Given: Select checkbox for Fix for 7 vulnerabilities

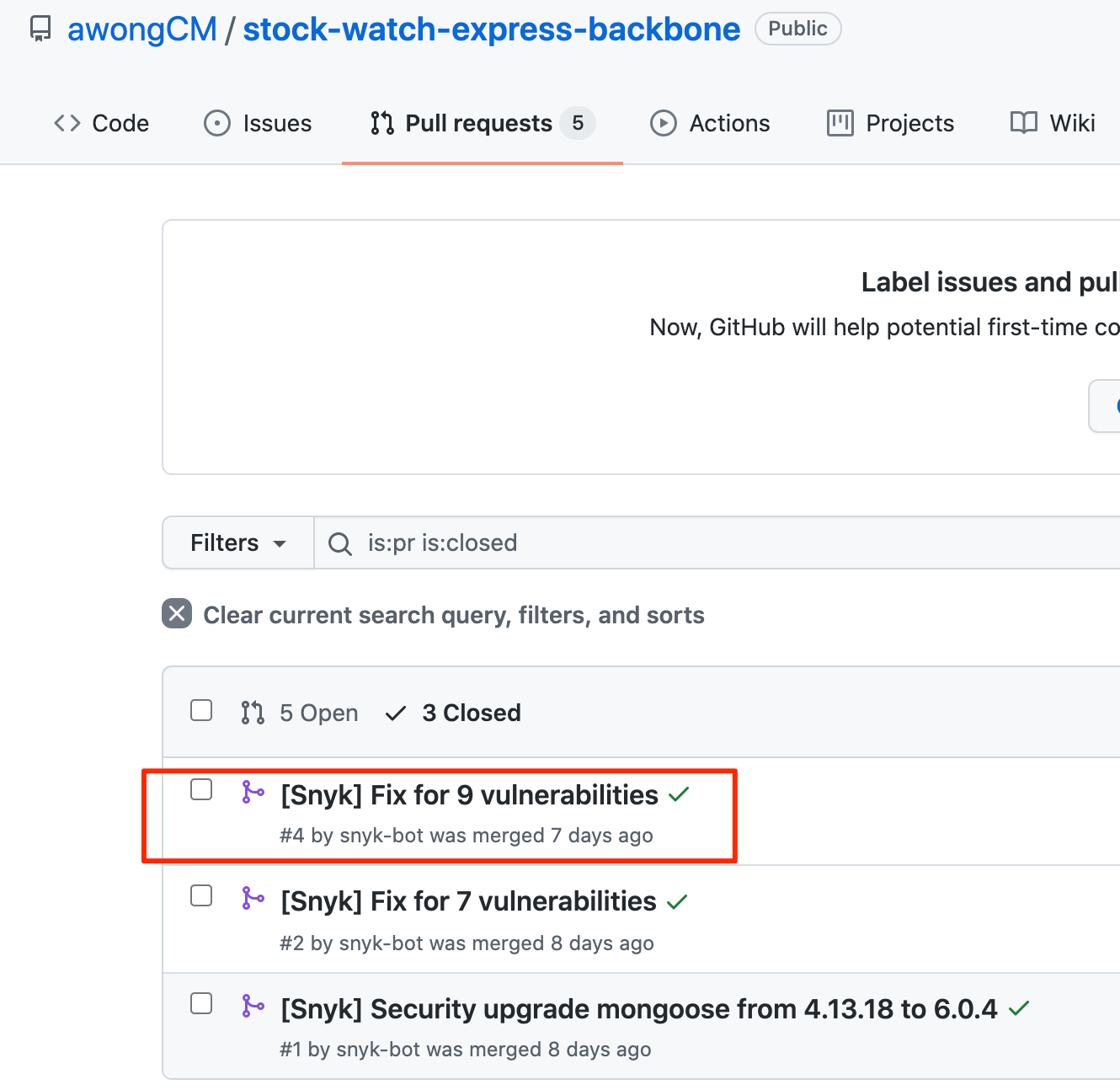Looking at the screenshot, I should (201, 895).
